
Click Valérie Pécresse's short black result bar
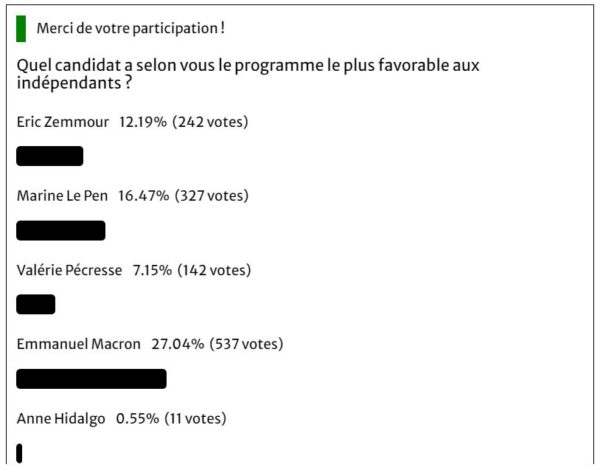[x=36, y=305]
